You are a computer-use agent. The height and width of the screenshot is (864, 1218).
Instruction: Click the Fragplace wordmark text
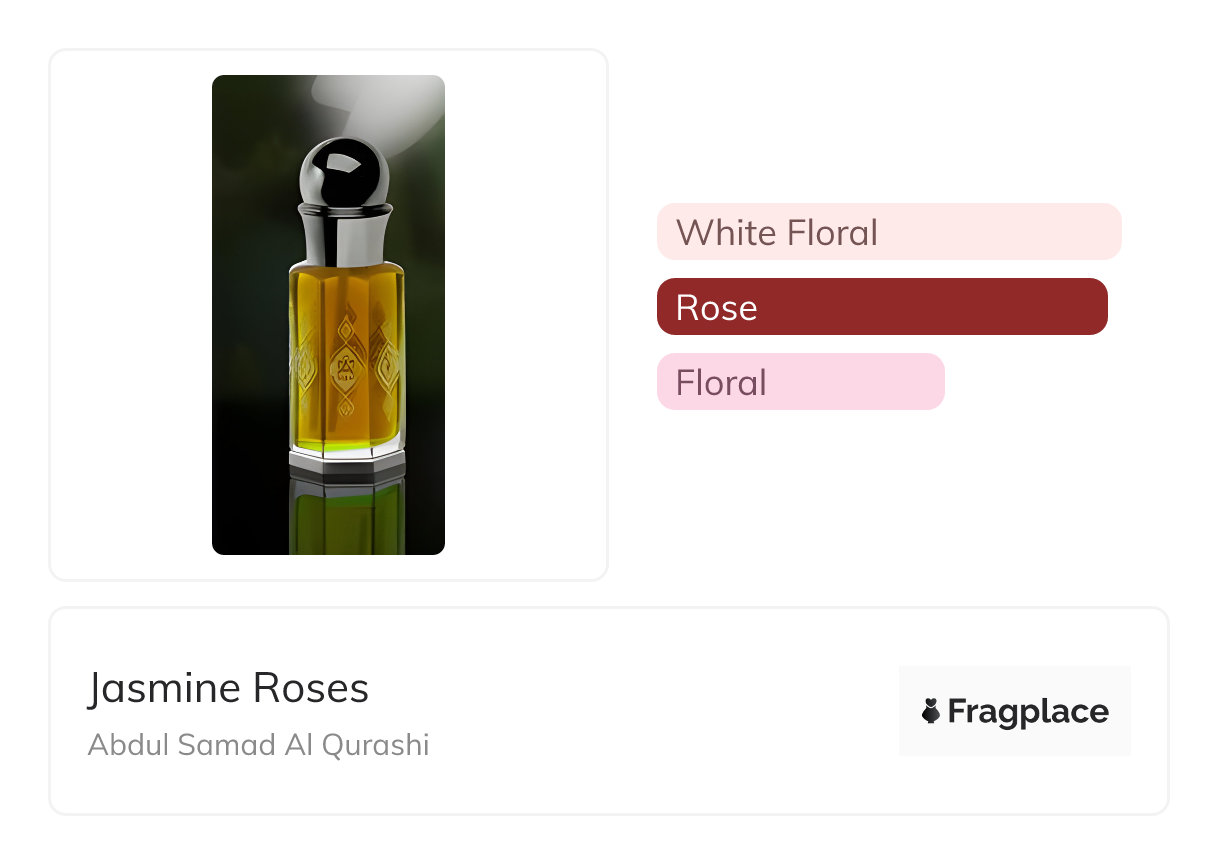point(1028,712)
